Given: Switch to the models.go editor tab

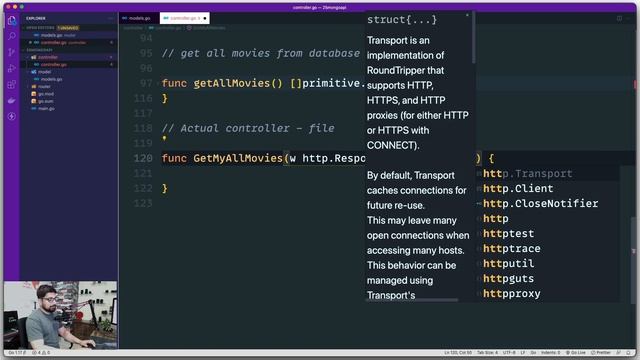Looking at the screenshot, I should [x=139, y=18].
